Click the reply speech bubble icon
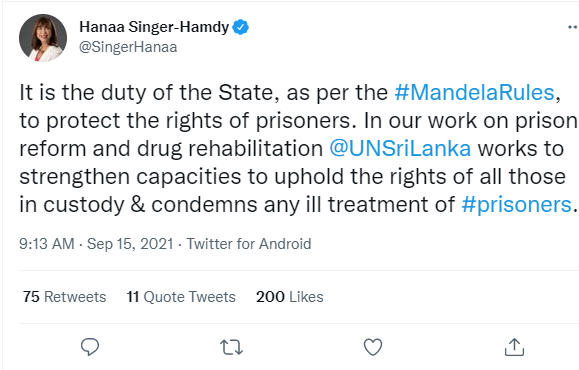Viewport: 579px width, 370px height. pos(90,347)
